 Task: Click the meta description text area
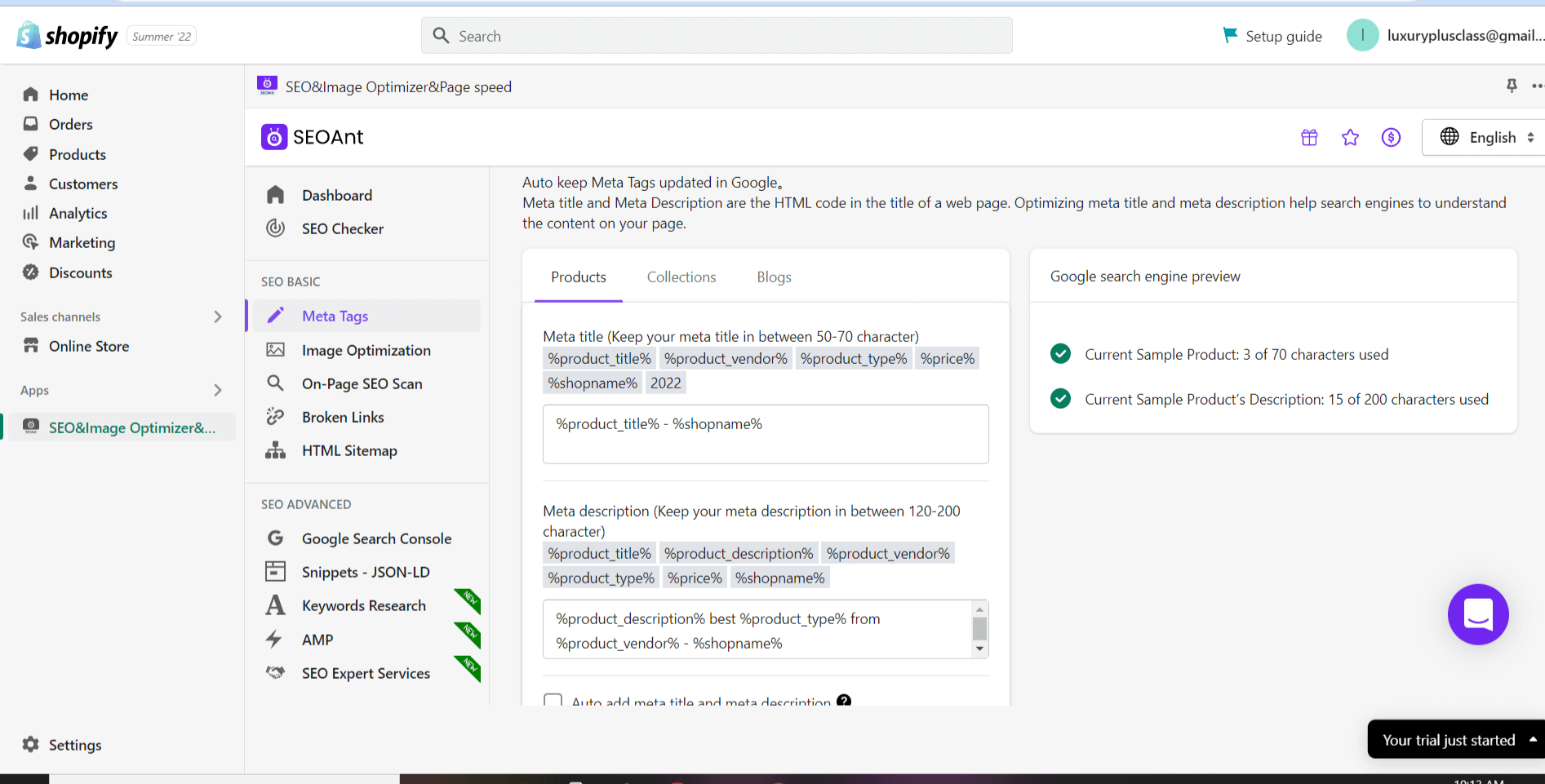[757, 629]
